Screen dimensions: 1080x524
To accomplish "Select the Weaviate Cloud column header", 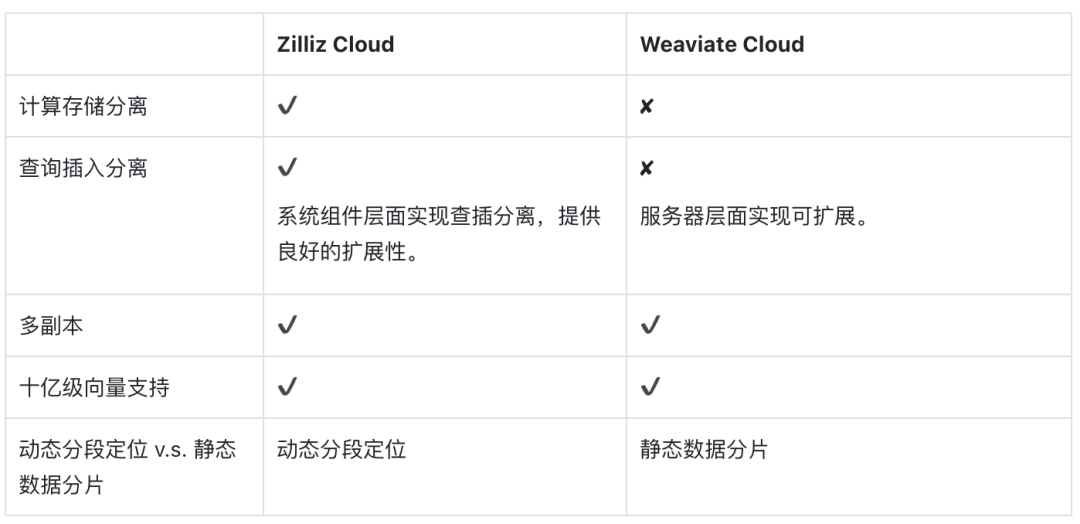I will click(722, 44).
